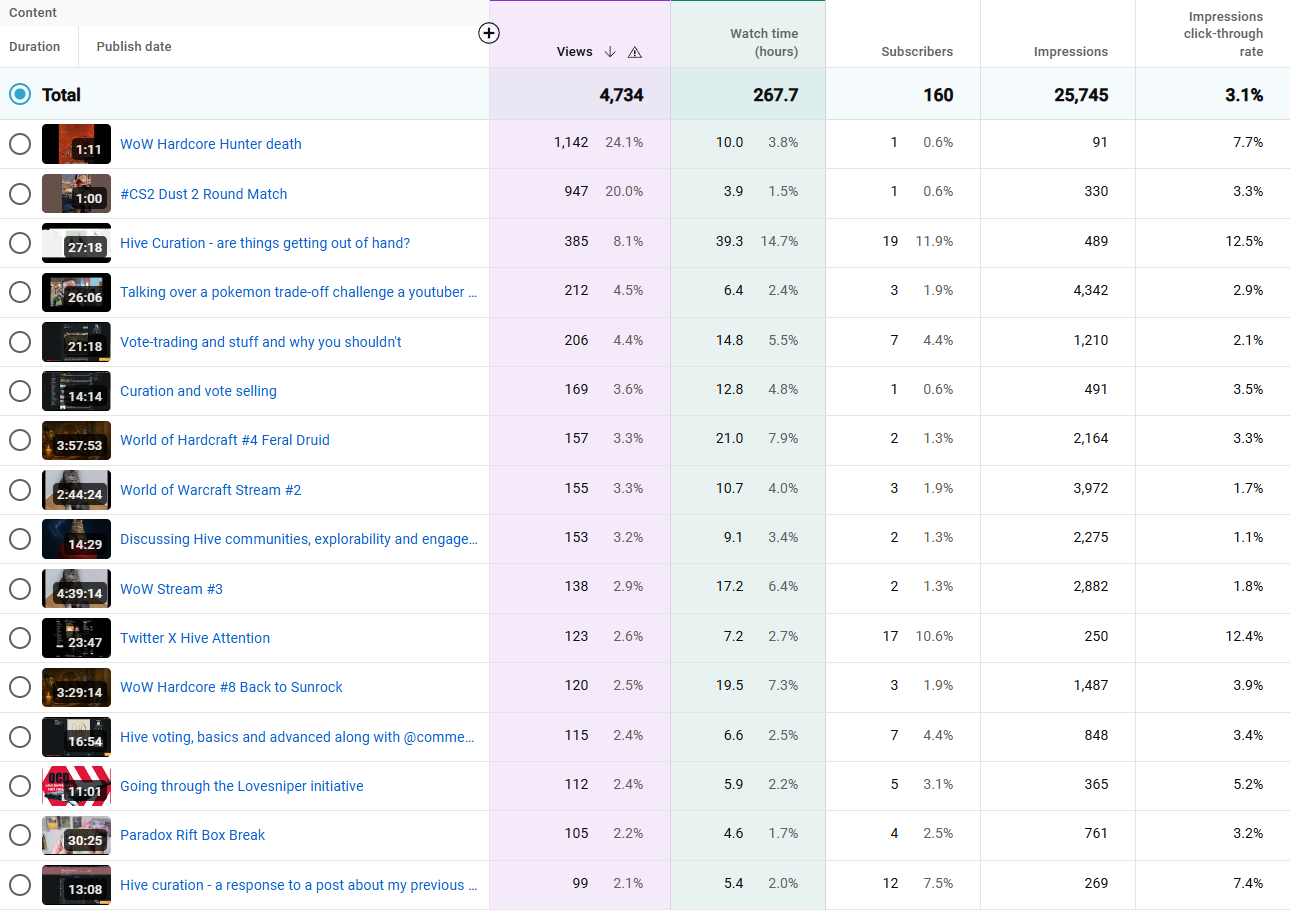Open the Curation and vote selling video link

point(198,391)
